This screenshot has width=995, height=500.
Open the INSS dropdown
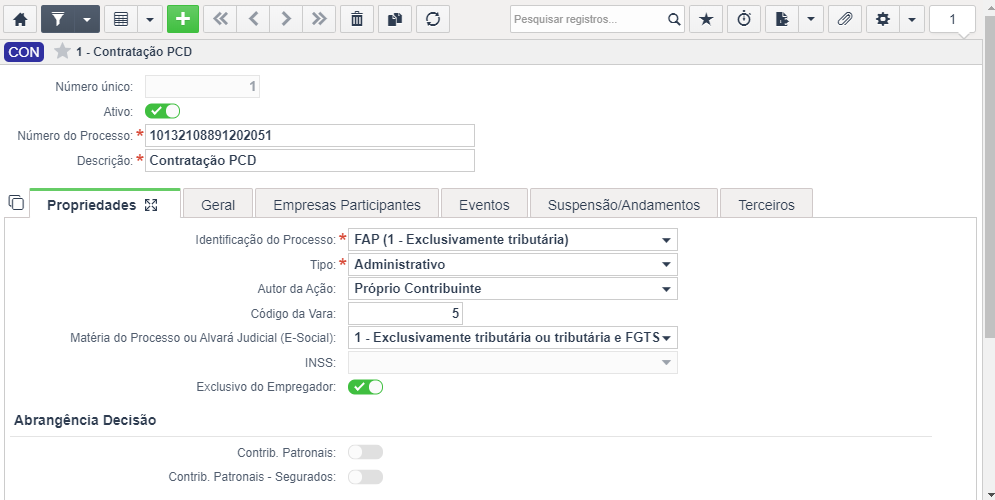click(513, 362)
